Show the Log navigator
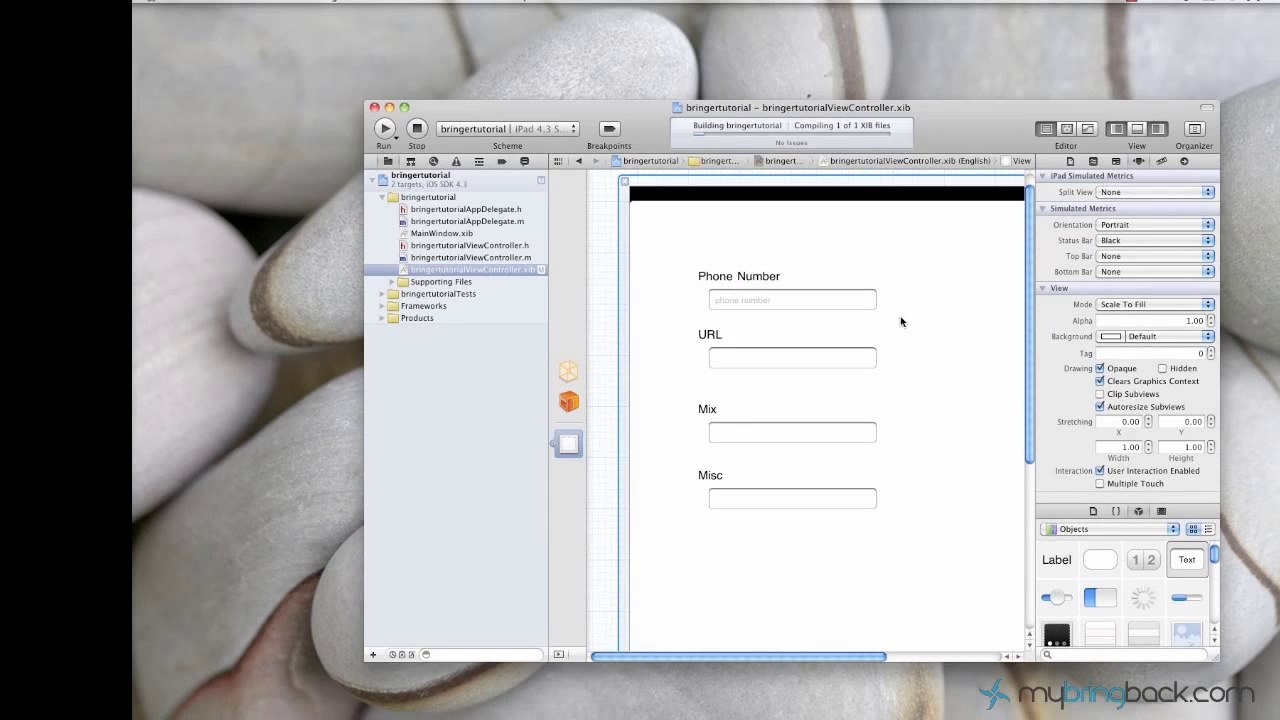The image size is (1280, 720). click(x=524, y=161)
